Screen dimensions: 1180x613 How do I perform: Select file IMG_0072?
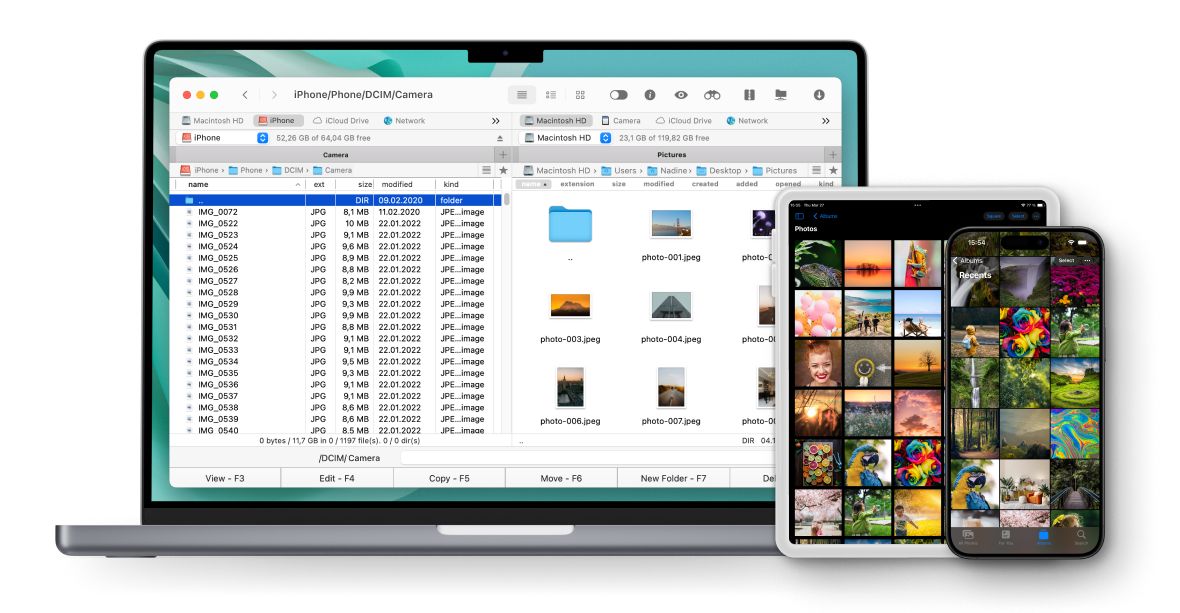click(x=336, y=212)
